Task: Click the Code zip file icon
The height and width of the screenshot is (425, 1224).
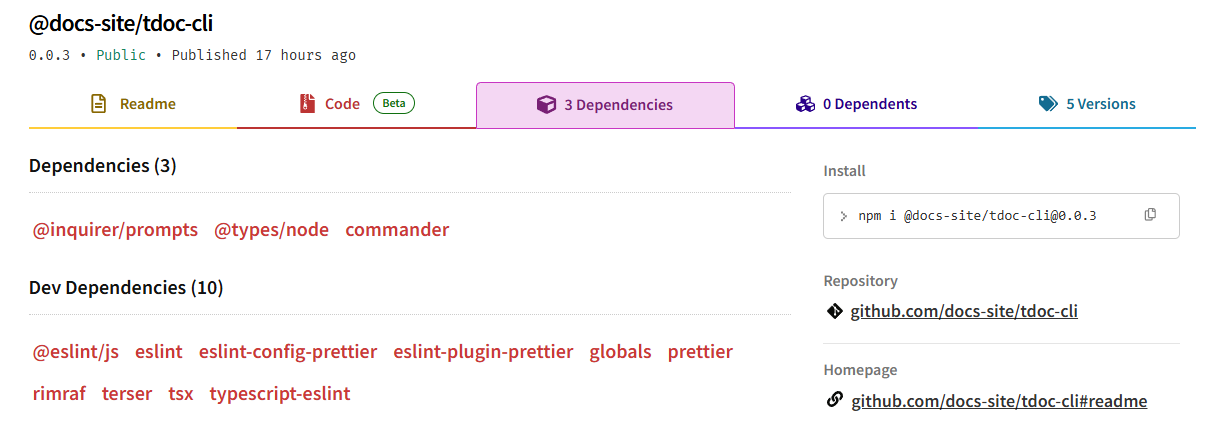Action: (x=307, y=104)
